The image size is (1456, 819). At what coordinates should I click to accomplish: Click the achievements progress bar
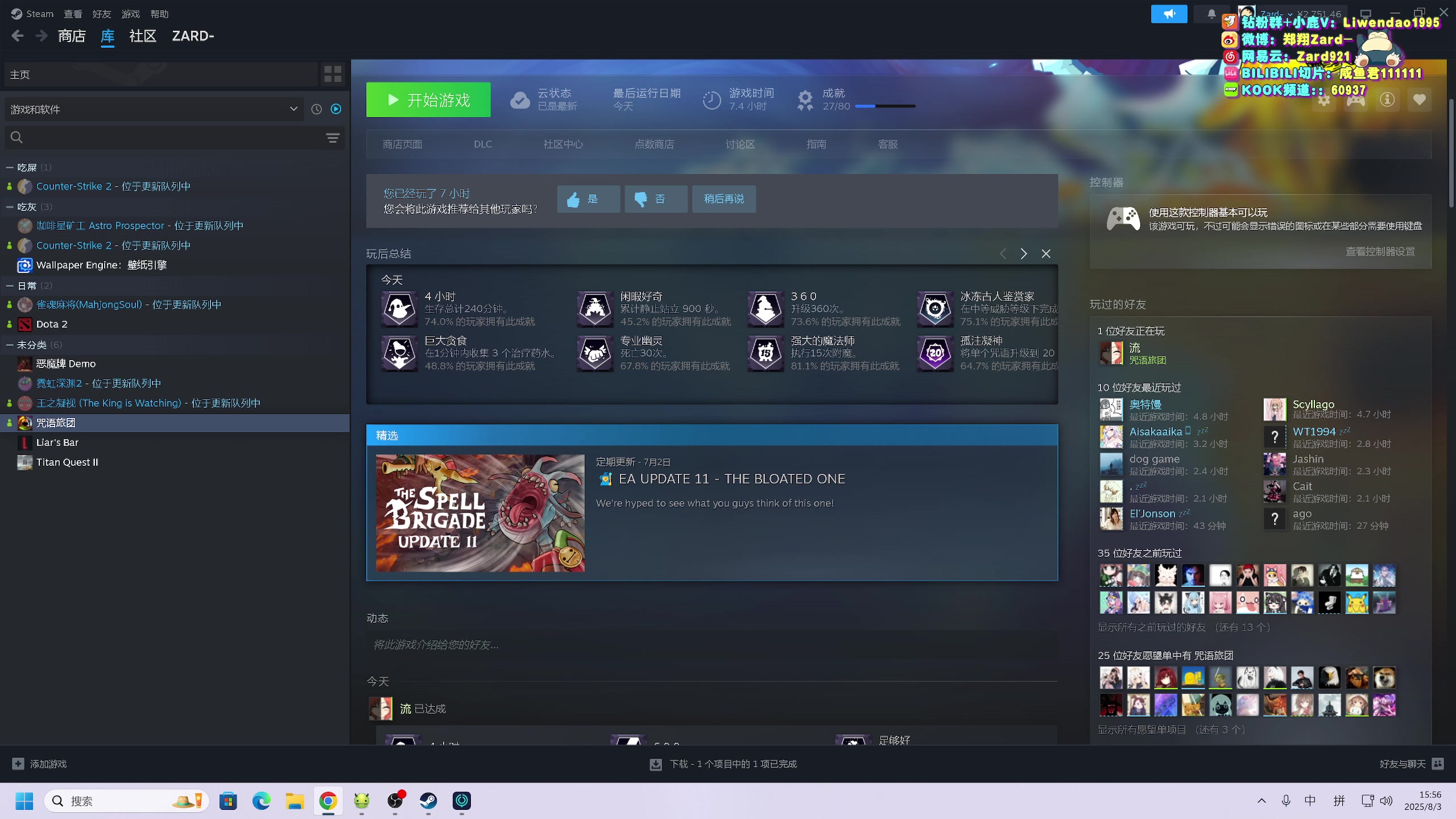click(x=885, y=106)
